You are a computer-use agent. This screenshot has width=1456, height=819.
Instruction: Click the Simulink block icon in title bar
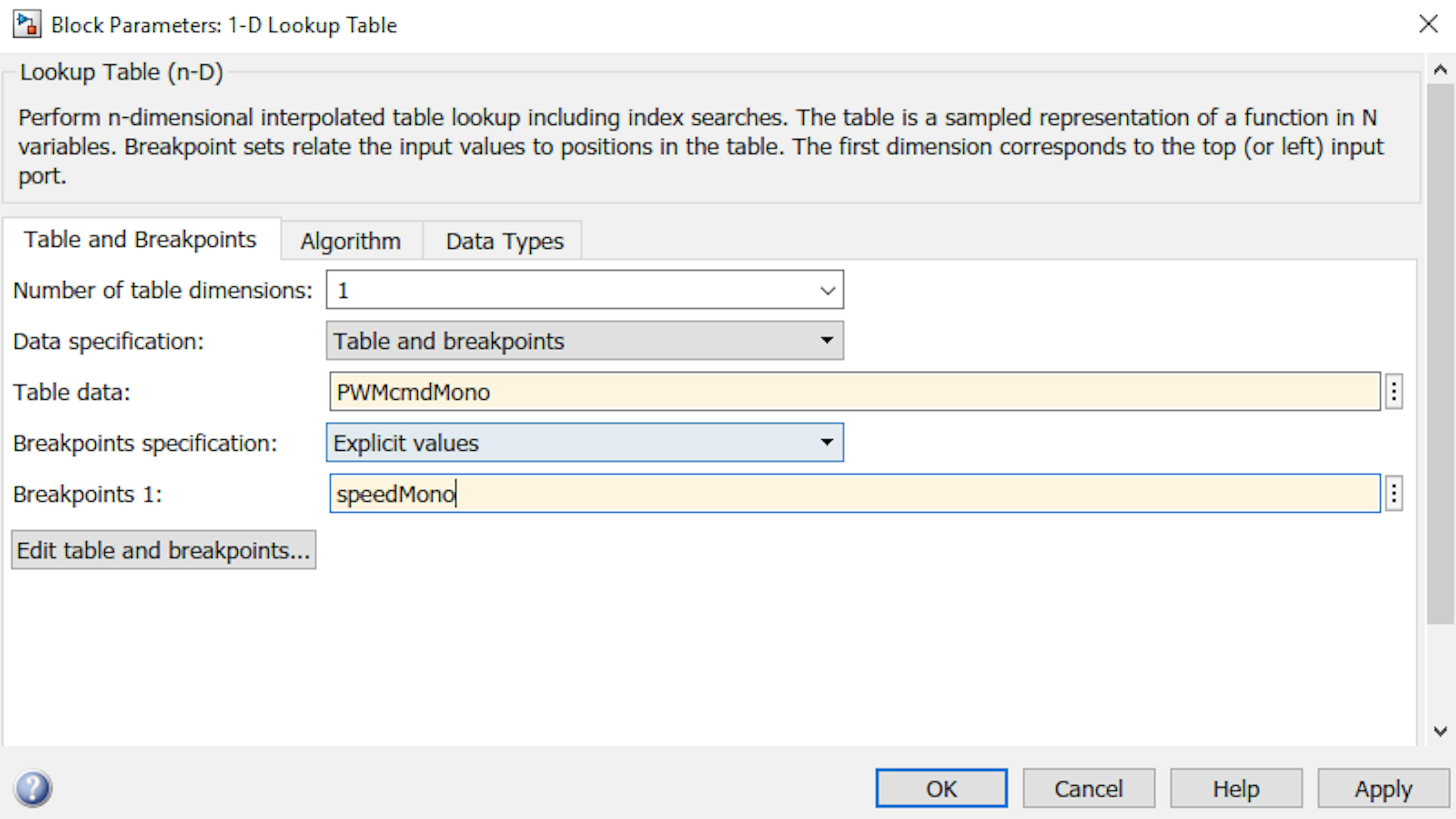pyautogui.click(x=27, y=25)
